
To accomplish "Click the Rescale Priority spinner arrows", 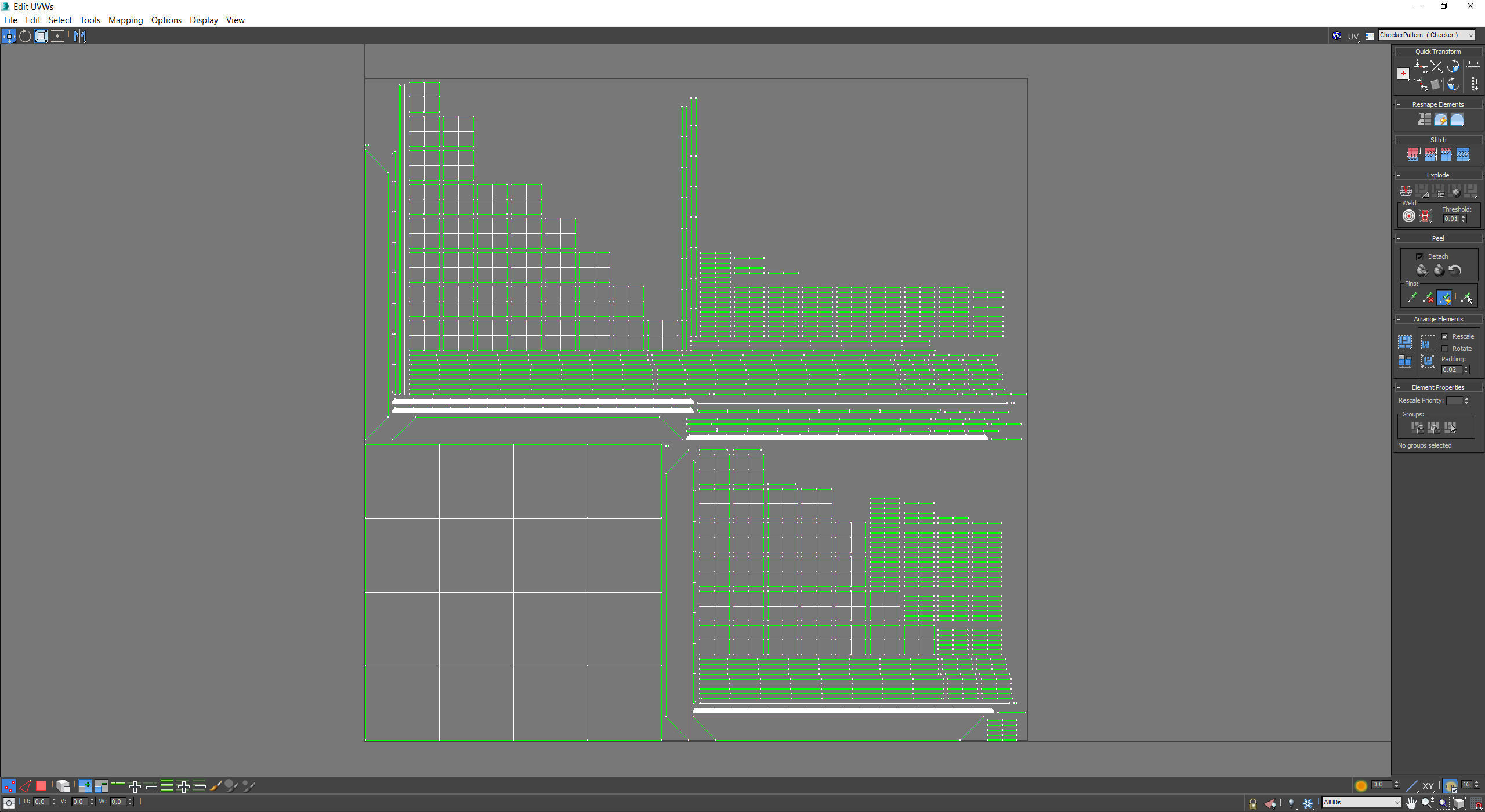I will tap(1467, 401).
